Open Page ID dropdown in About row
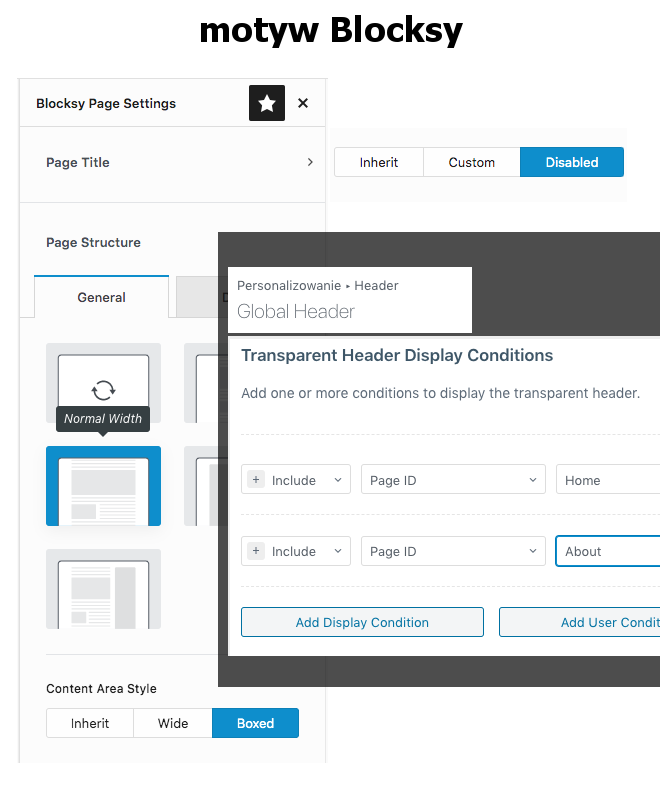 click(x=453, y=551)
